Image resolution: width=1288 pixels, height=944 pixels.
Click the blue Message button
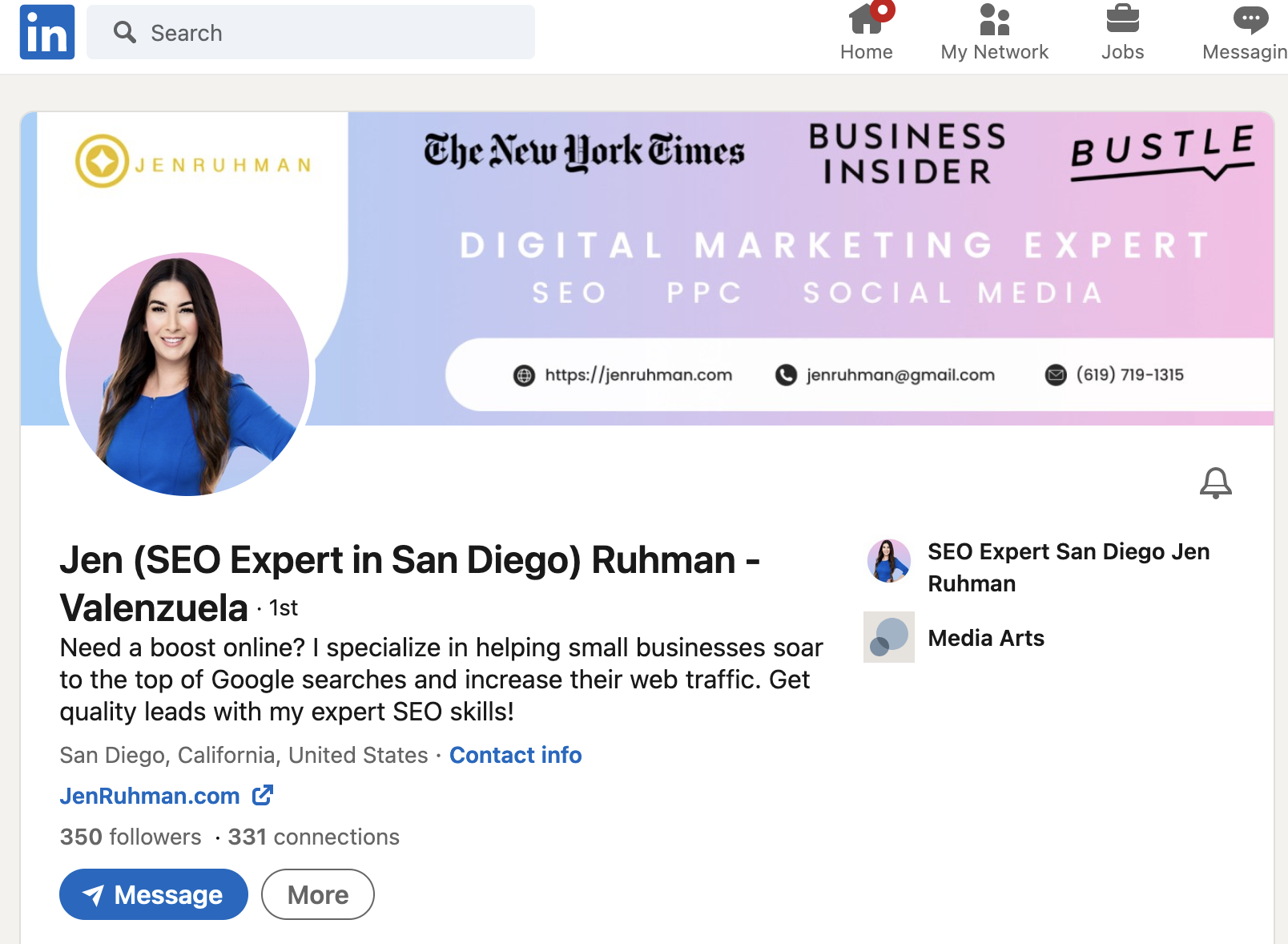coord(154,894)
